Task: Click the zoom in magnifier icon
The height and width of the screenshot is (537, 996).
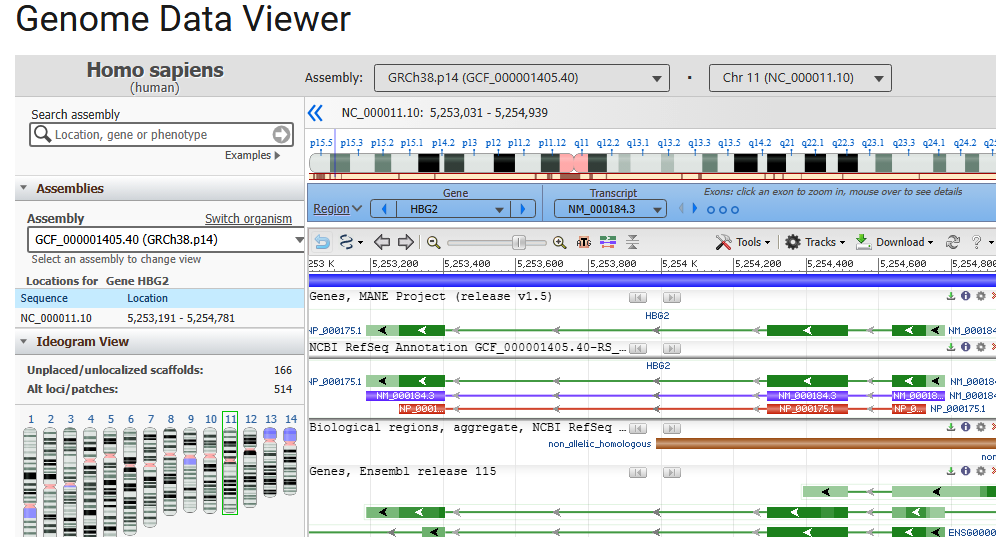Action: click(559, 242)
